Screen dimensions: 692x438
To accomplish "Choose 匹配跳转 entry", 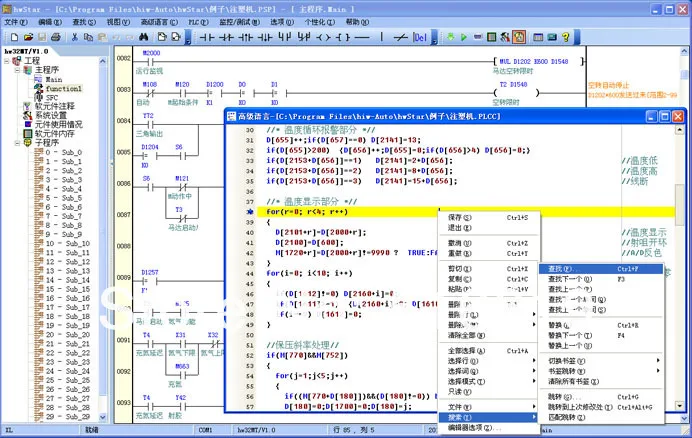I will [601, 417].
